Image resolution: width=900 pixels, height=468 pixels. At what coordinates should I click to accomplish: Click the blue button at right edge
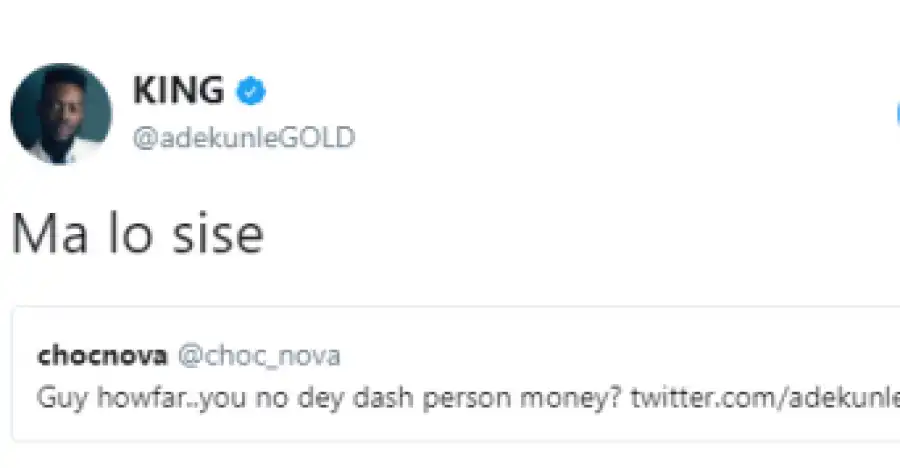coord(897,114)
